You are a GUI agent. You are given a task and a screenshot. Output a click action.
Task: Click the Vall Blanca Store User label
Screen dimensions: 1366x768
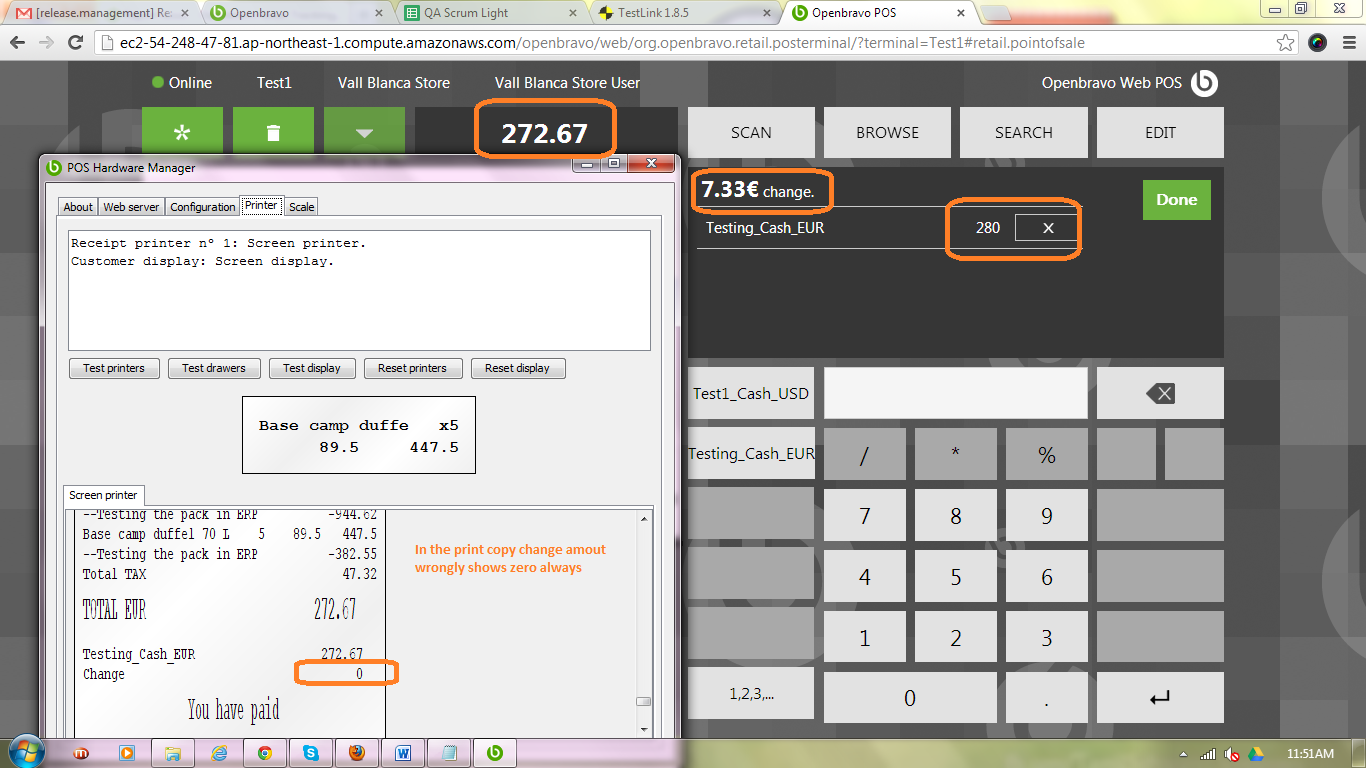567,83
